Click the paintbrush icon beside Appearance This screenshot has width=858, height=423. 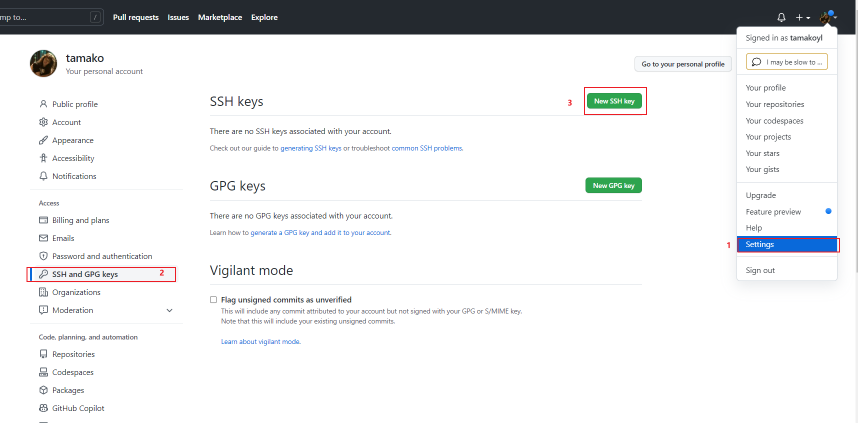point(43,140)
